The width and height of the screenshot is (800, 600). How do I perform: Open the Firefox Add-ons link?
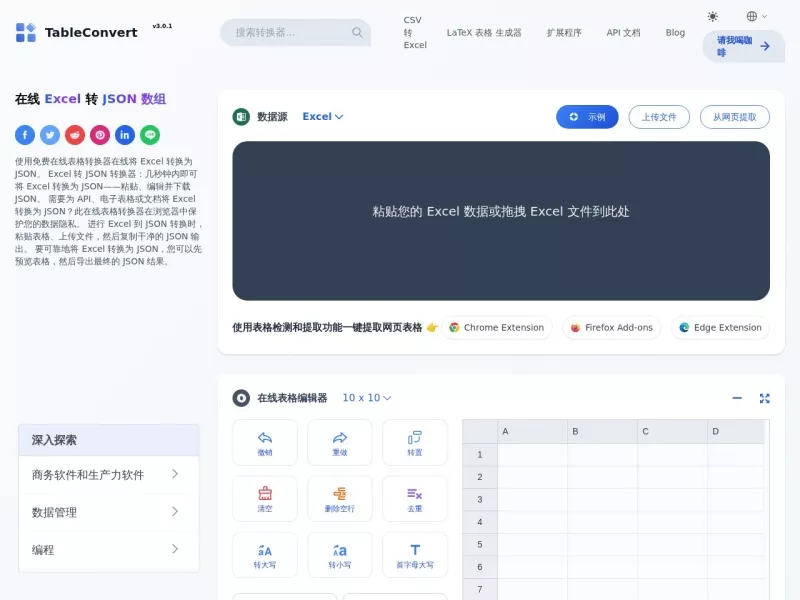click(612, 328)
